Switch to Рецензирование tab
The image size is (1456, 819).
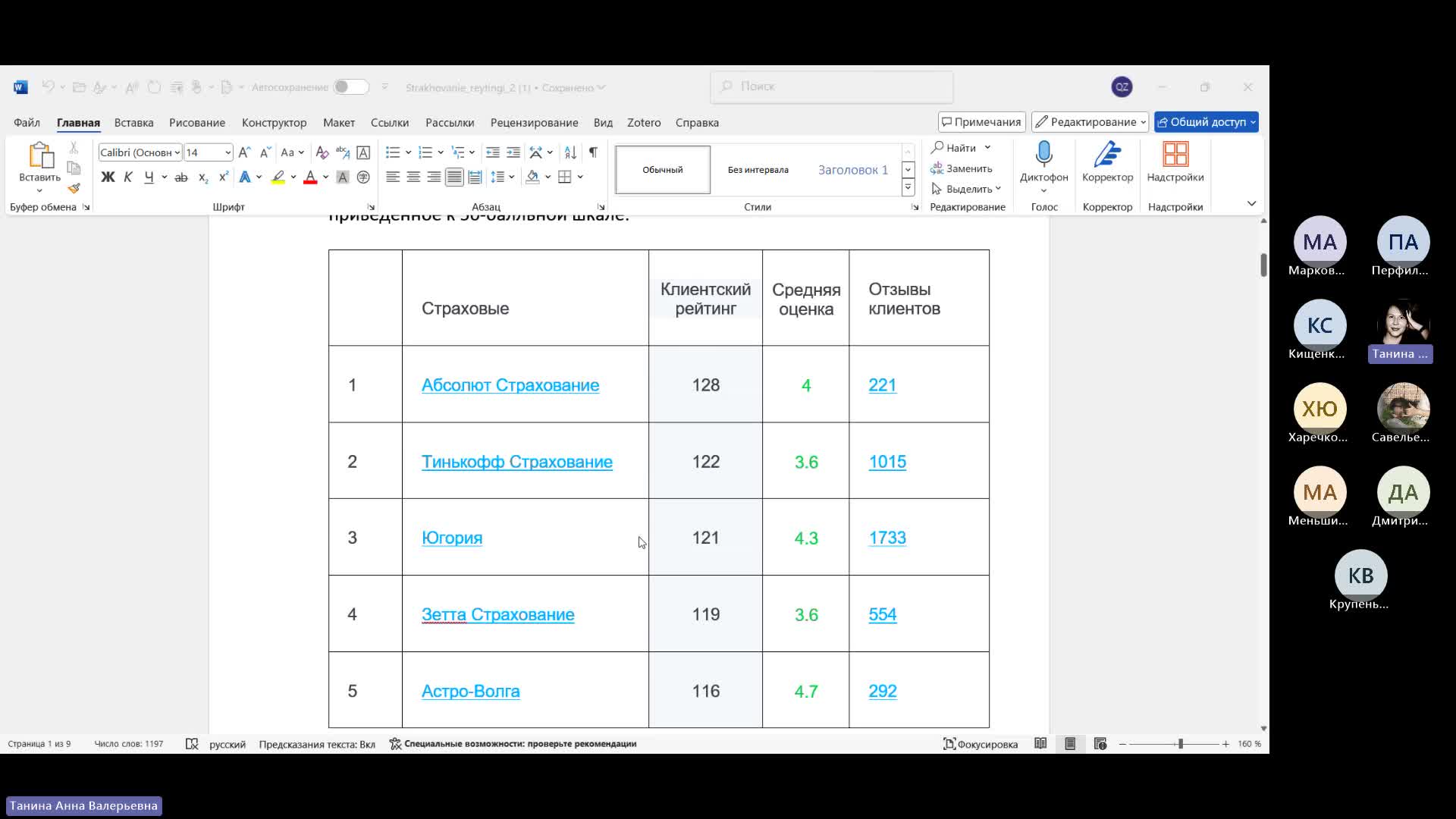pos(534,122)
